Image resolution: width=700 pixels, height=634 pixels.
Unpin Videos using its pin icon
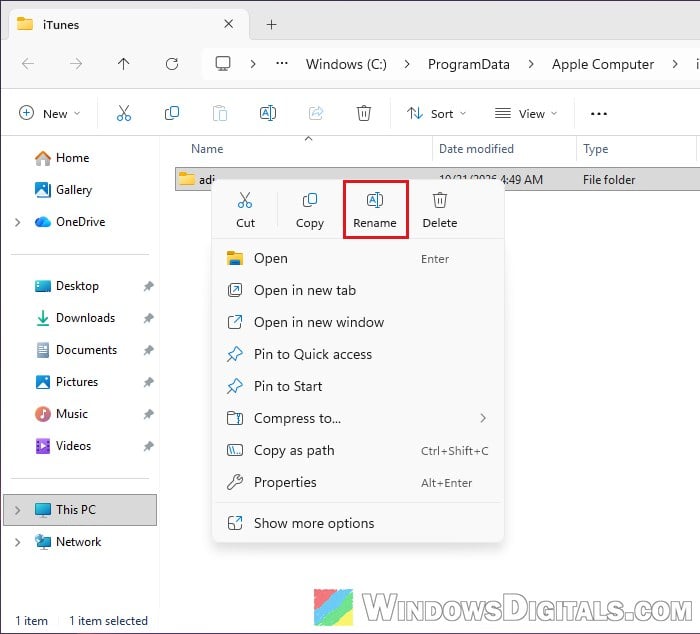[x=148, y=446]
